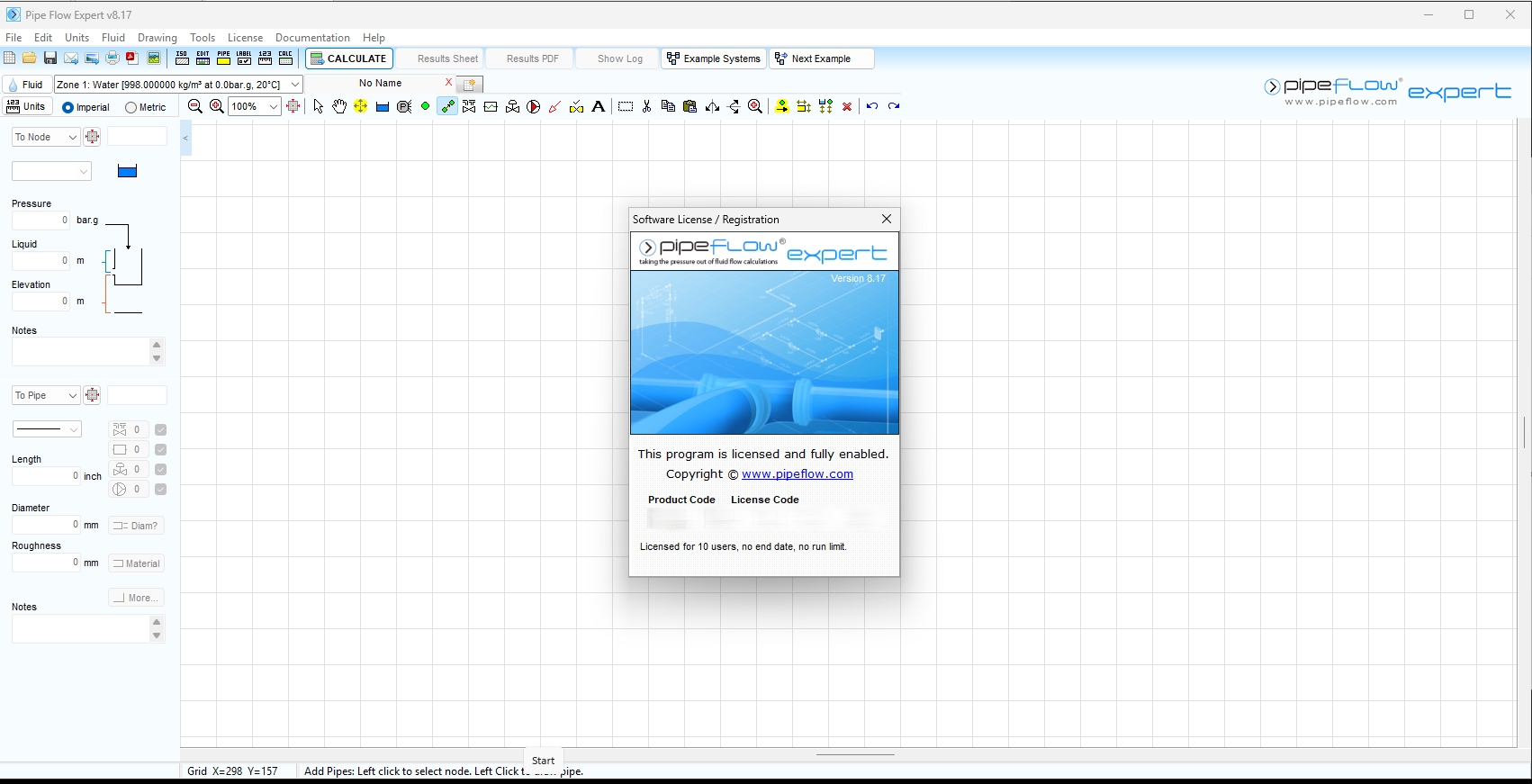
Task: Click the ISO drawing mode icon
Action: [182, 59]
